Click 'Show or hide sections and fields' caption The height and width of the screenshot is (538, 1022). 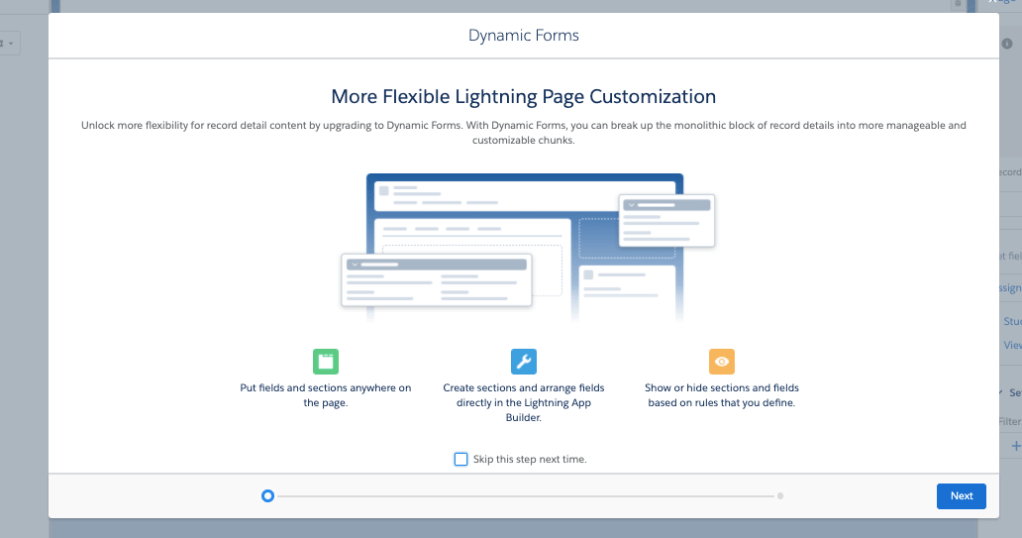(721, 395)
